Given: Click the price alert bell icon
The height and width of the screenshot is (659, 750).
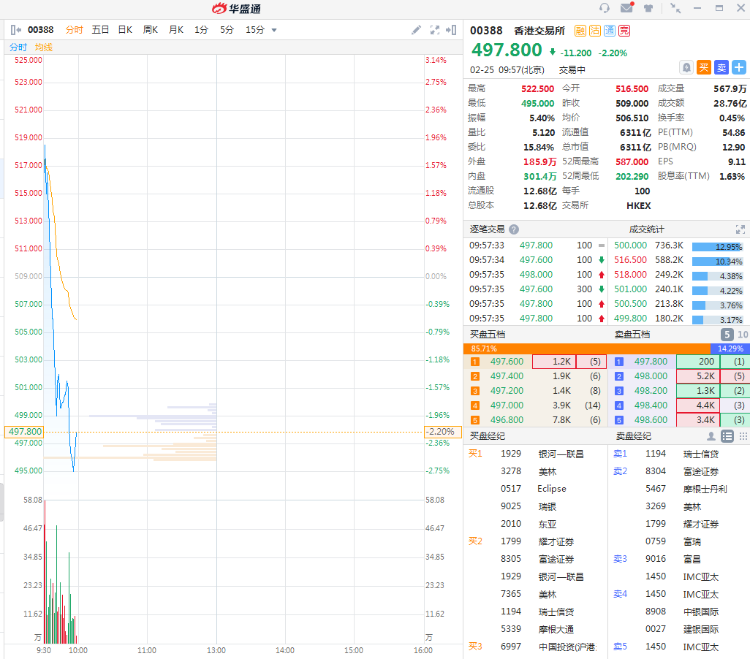Looking at the screenshot, I should (686, 68).
